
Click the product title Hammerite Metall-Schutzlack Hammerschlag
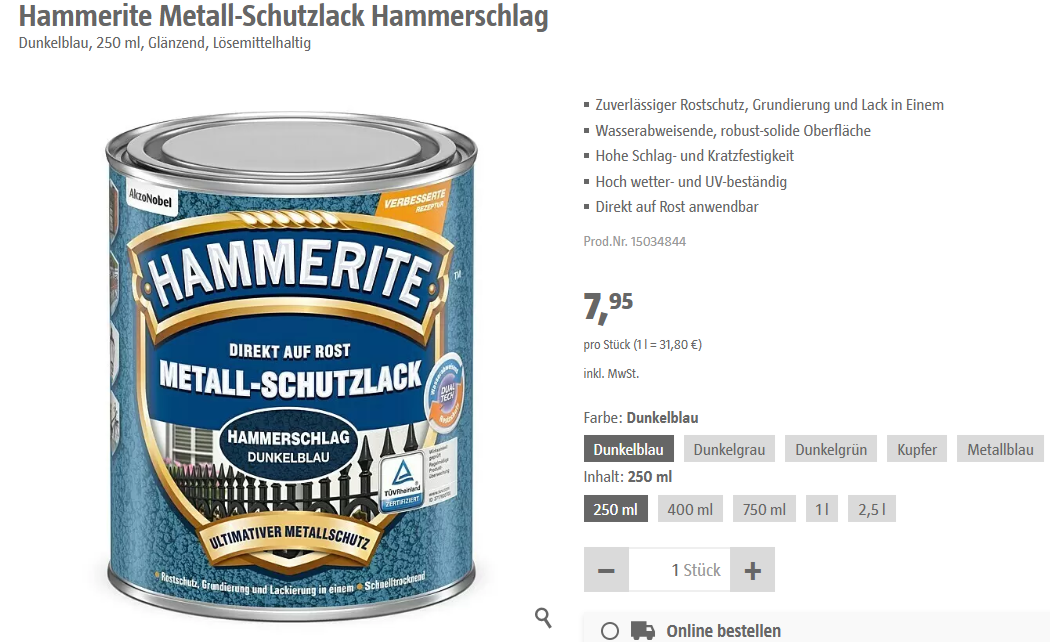(x=283, y=15)
